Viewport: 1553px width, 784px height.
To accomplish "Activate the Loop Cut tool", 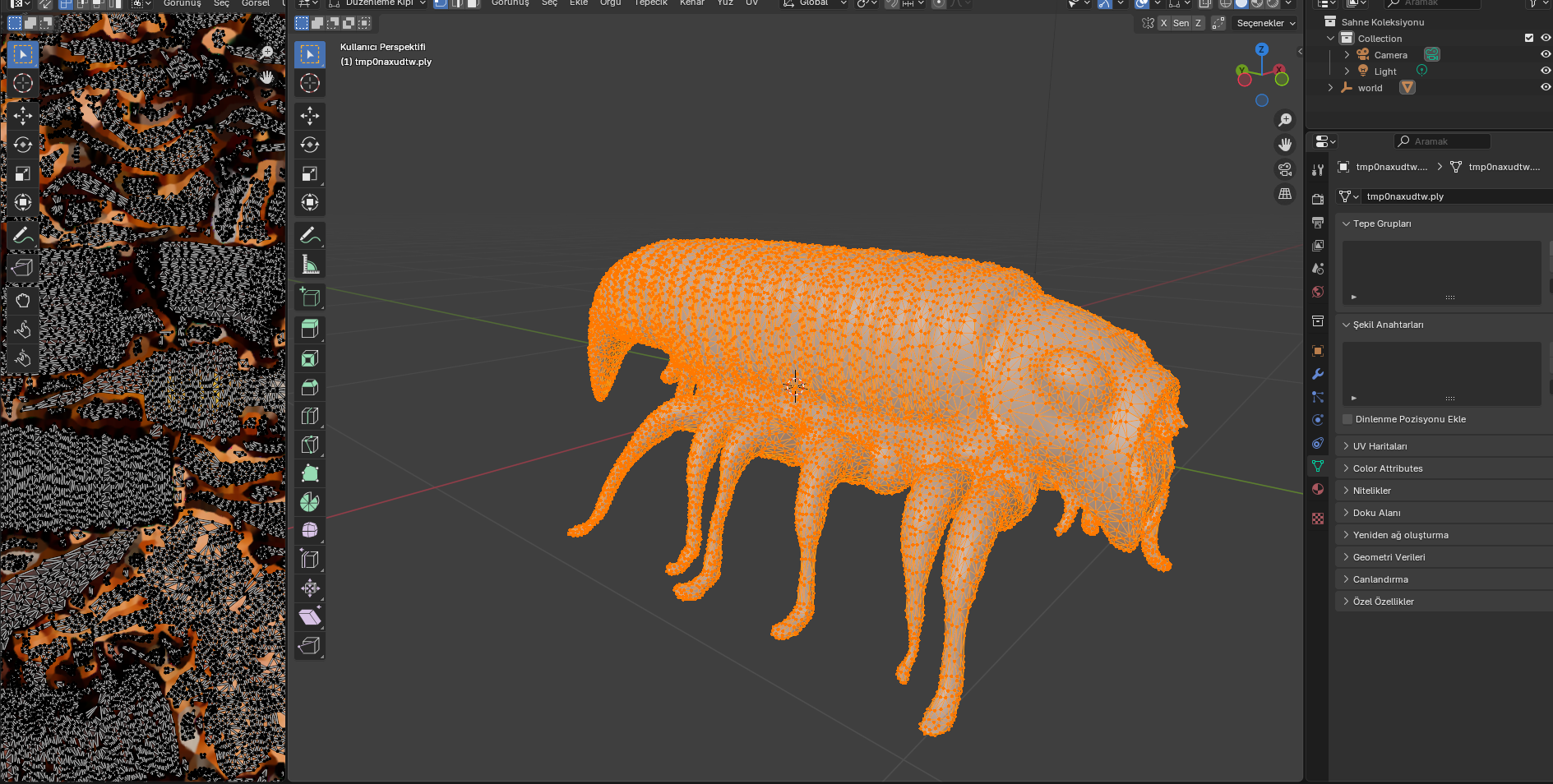I will [310, 416].
